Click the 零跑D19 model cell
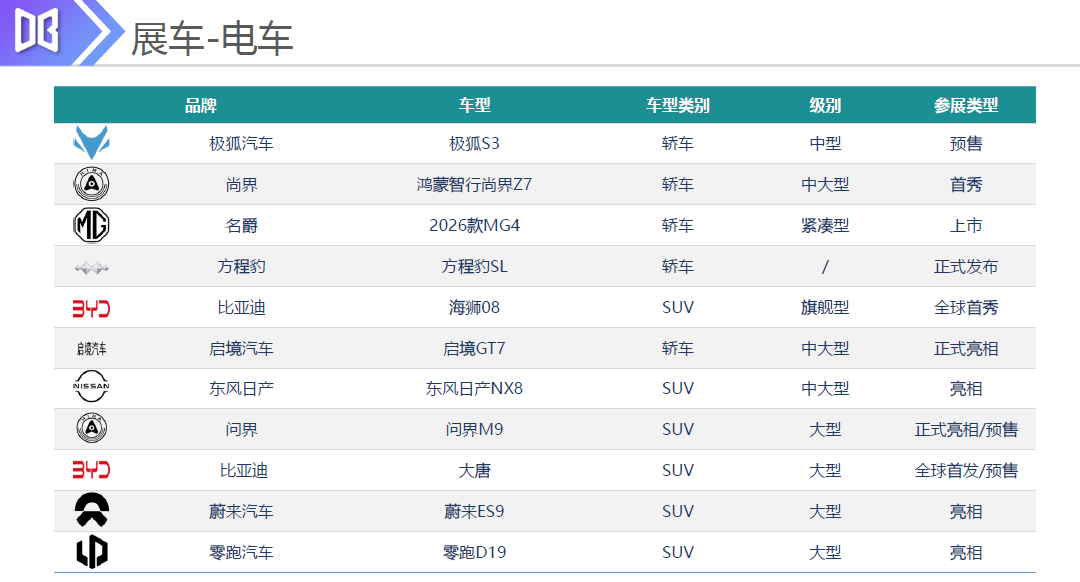 coord(475,552)
